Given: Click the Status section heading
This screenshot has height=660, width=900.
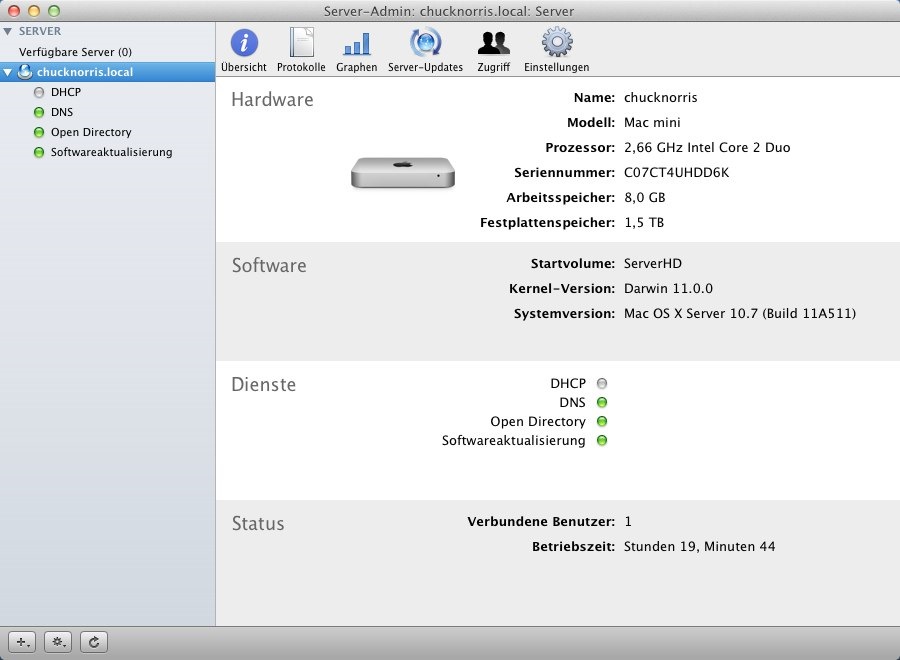Looking at the screenshot, I should point(258,523).
